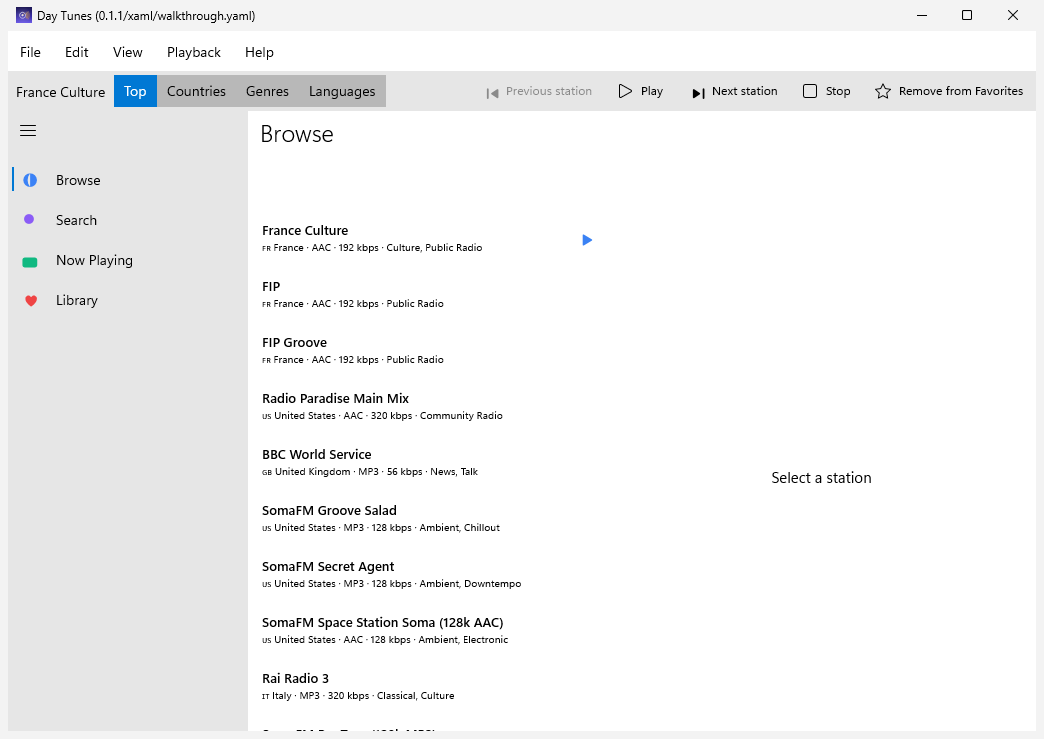Image resolution: width=1044 pixels, height=739 pixels.
Task: Click Space Station Soma's 'Ambient, Electronic' details
Action: [385, 639]
